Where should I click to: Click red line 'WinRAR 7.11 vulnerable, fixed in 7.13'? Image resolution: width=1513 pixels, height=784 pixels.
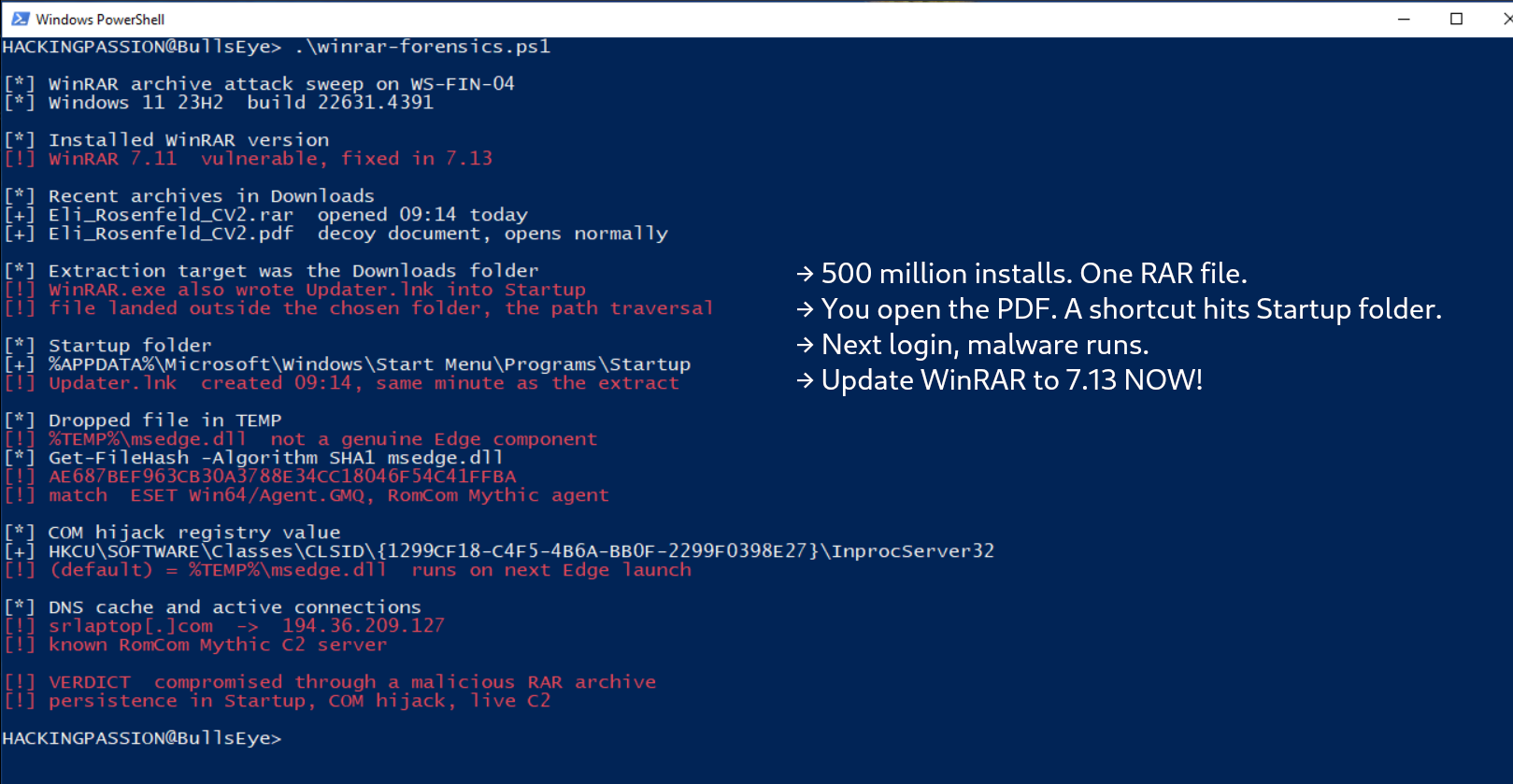click(x=270, y=159)
